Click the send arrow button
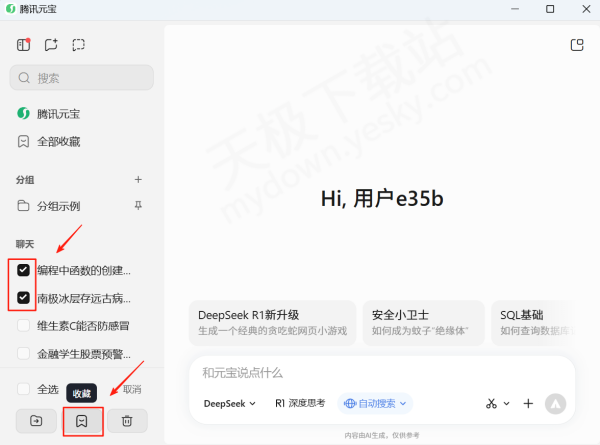Image resolution: width=600 pixels, height=445 pixels. pyautogui.click(x=555, y=404)
